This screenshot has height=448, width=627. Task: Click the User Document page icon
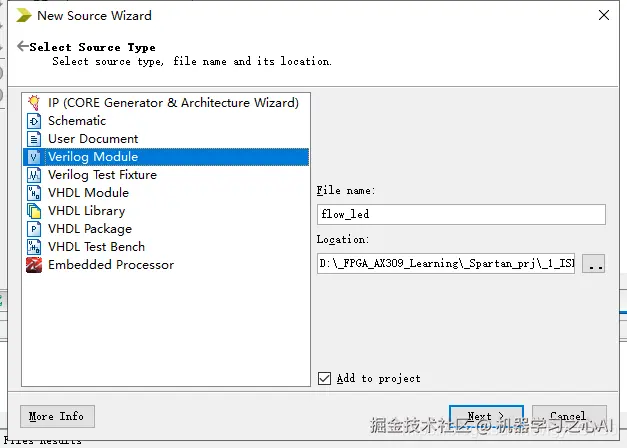pos(34,139)
